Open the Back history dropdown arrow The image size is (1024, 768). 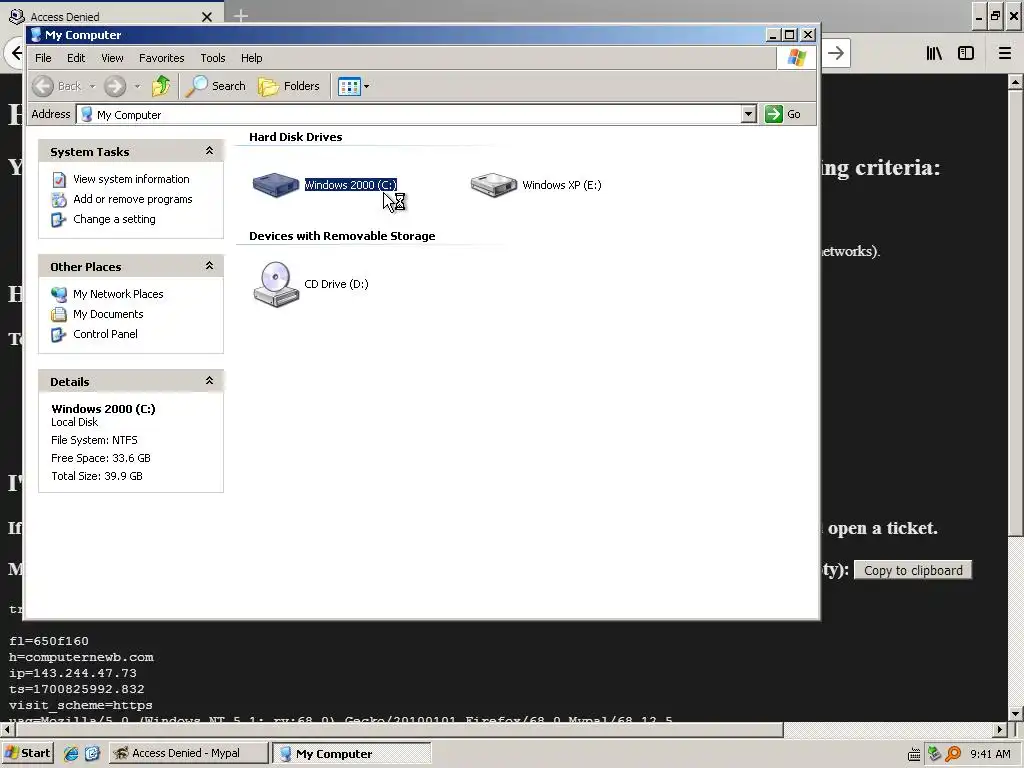pos(92,86)
